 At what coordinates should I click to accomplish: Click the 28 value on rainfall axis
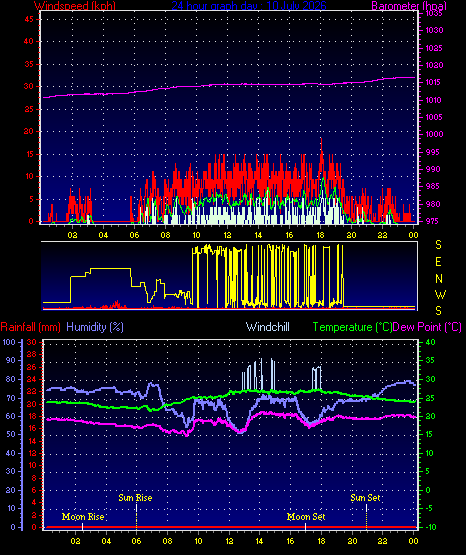coord(32,354)
